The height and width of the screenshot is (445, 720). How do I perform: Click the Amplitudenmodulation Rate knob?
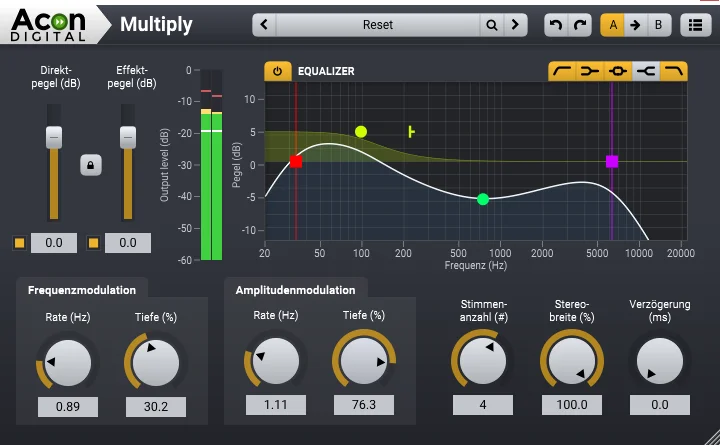pyautogui.click(x=276, y=361)
